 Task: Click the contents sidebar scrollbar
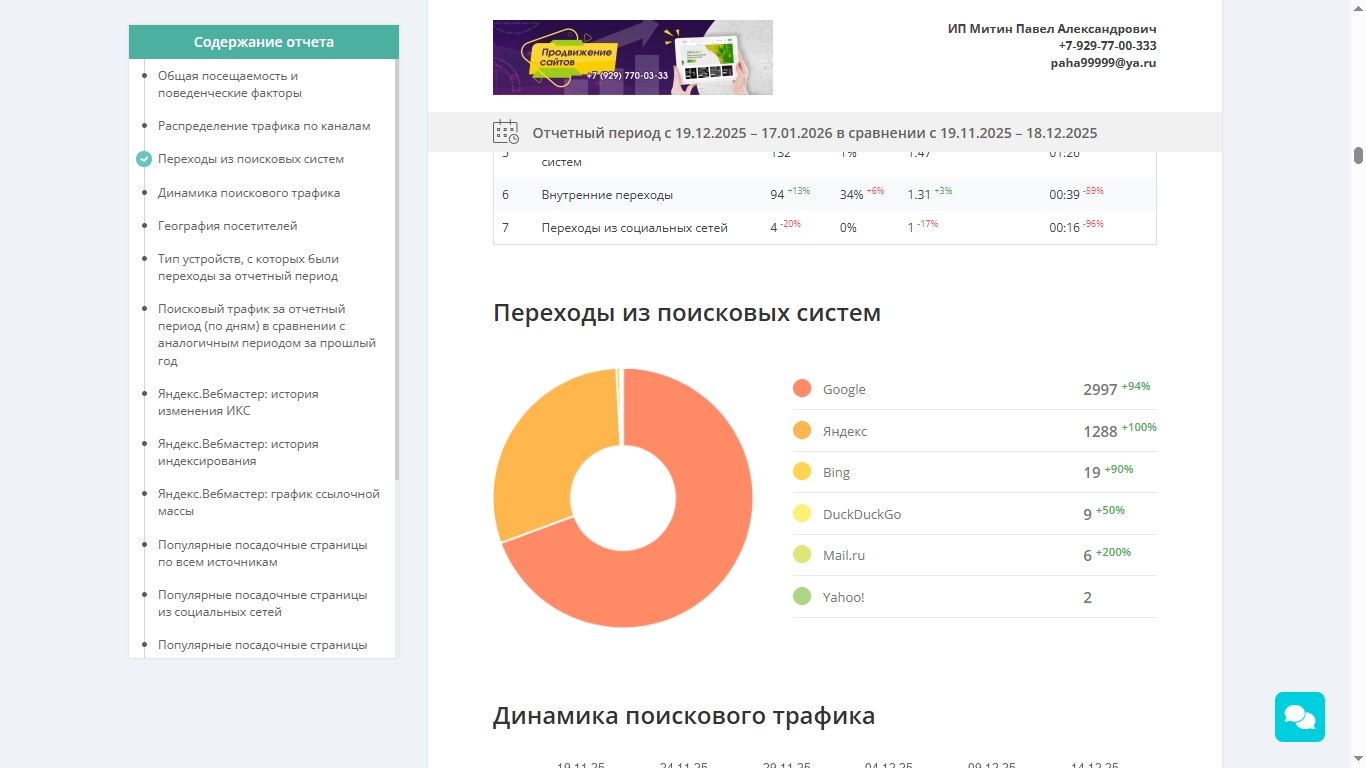coord(397,270)
